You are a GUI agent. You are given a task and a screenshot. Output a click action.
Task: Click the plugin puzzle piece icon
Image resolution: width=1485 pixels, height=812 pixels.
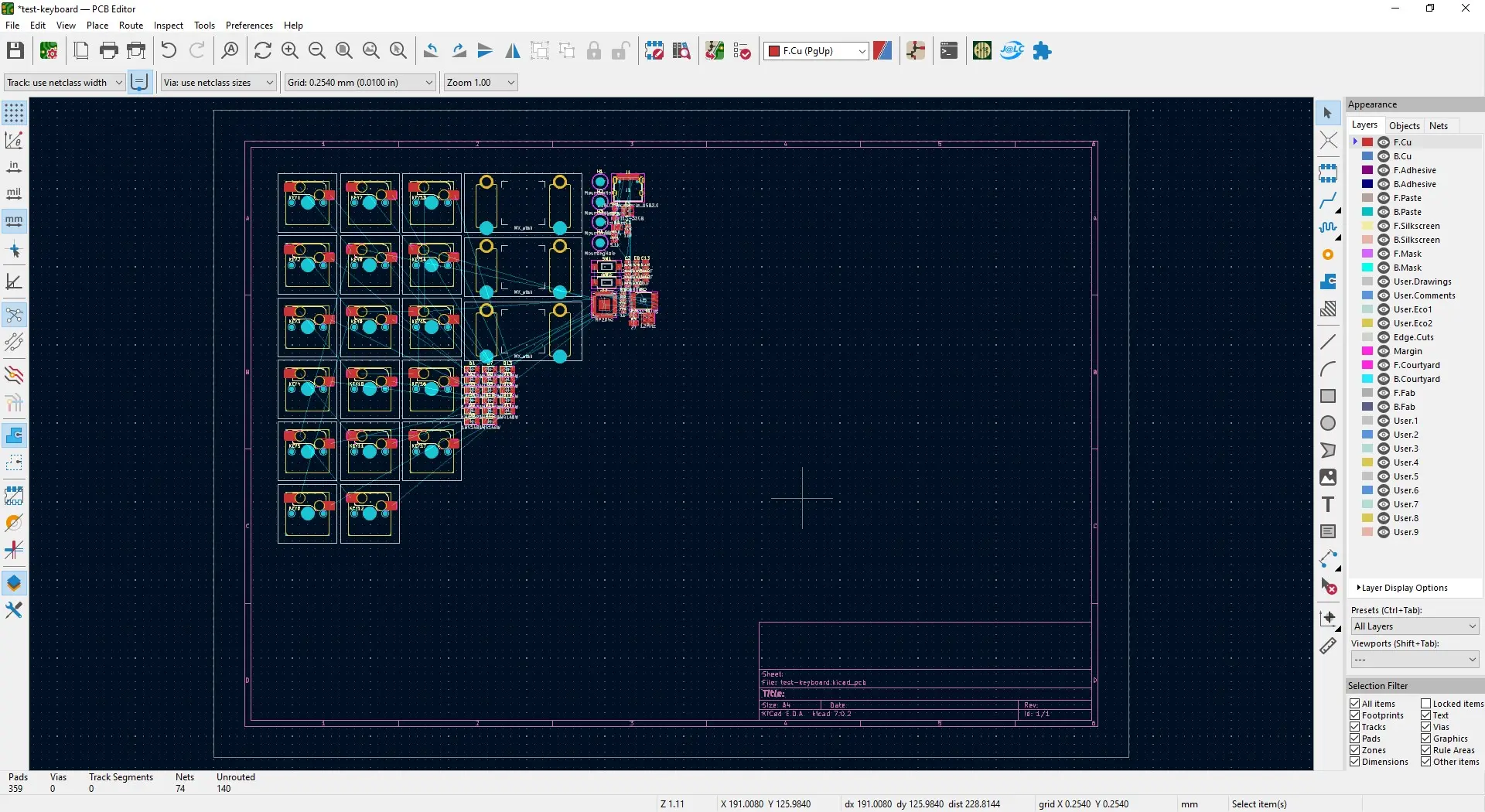1043,51
